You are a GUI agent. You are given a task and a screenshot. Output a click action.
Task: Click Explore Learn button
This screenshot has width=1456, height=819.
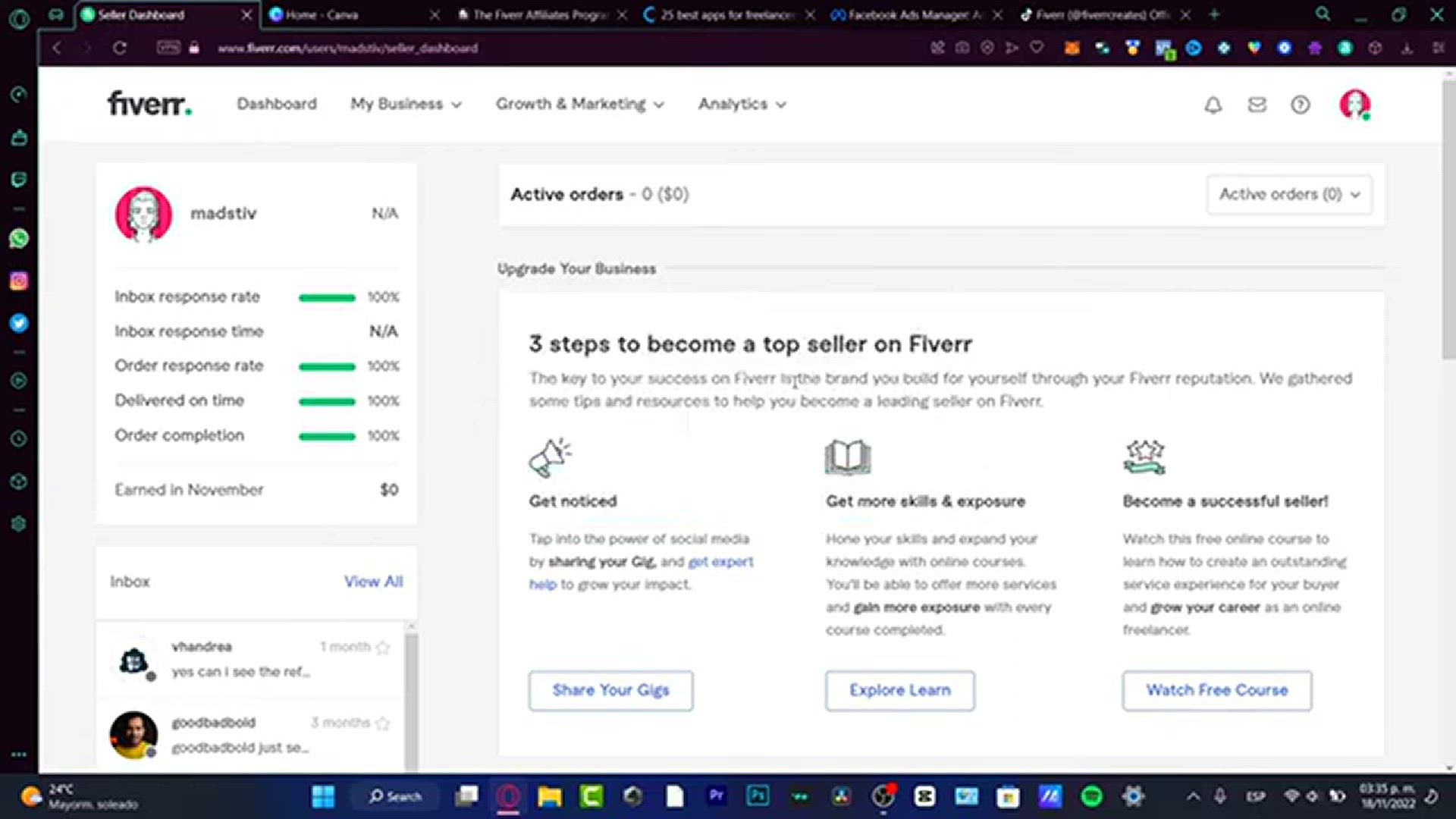click(x=899, y=690)
